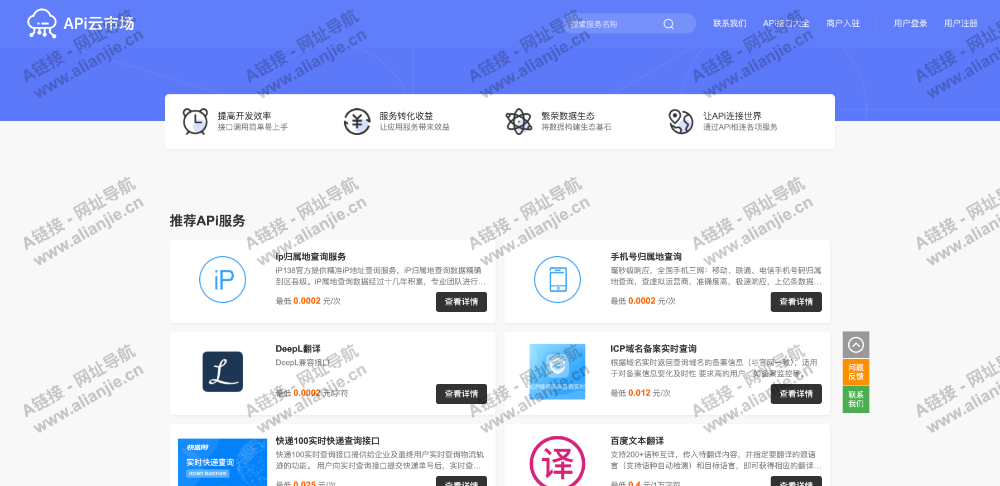1000x486 pixels.
Task: View details for ip归属地查询服务
Action: pyautogui.click(x=461, y=302)
